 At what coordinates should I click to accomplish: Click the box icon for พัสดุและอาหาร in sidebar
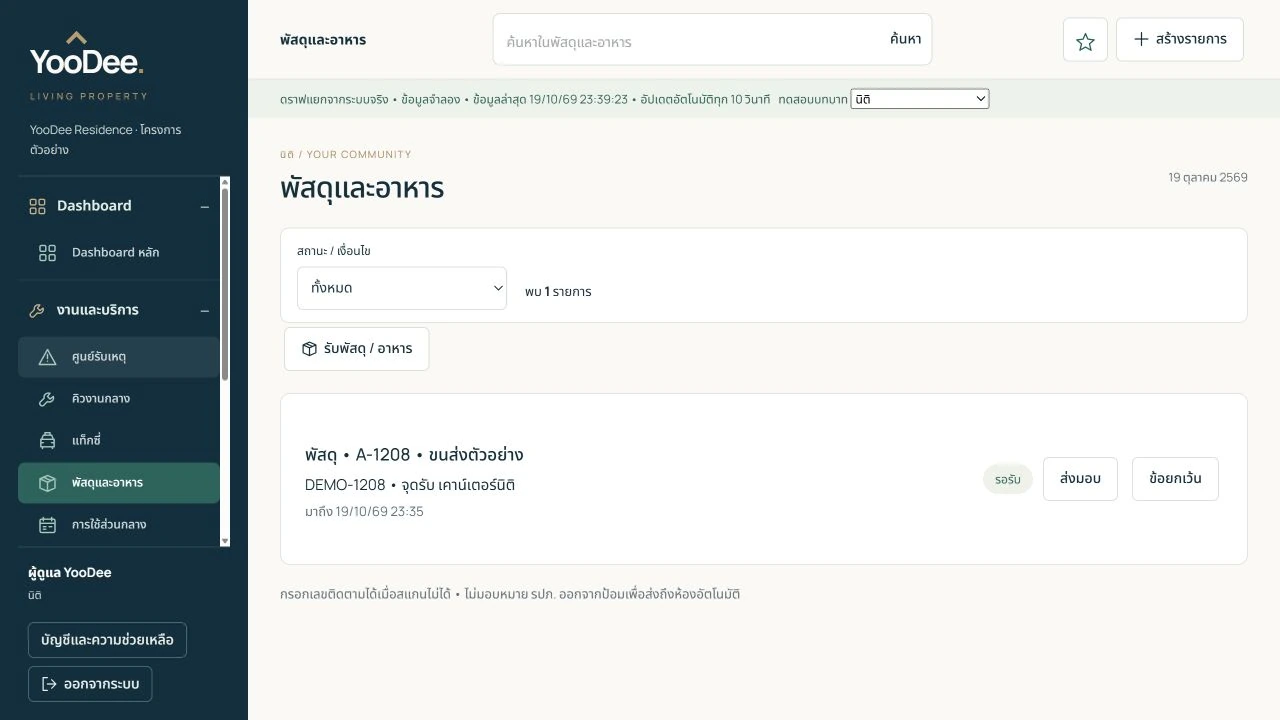(47, 483)
